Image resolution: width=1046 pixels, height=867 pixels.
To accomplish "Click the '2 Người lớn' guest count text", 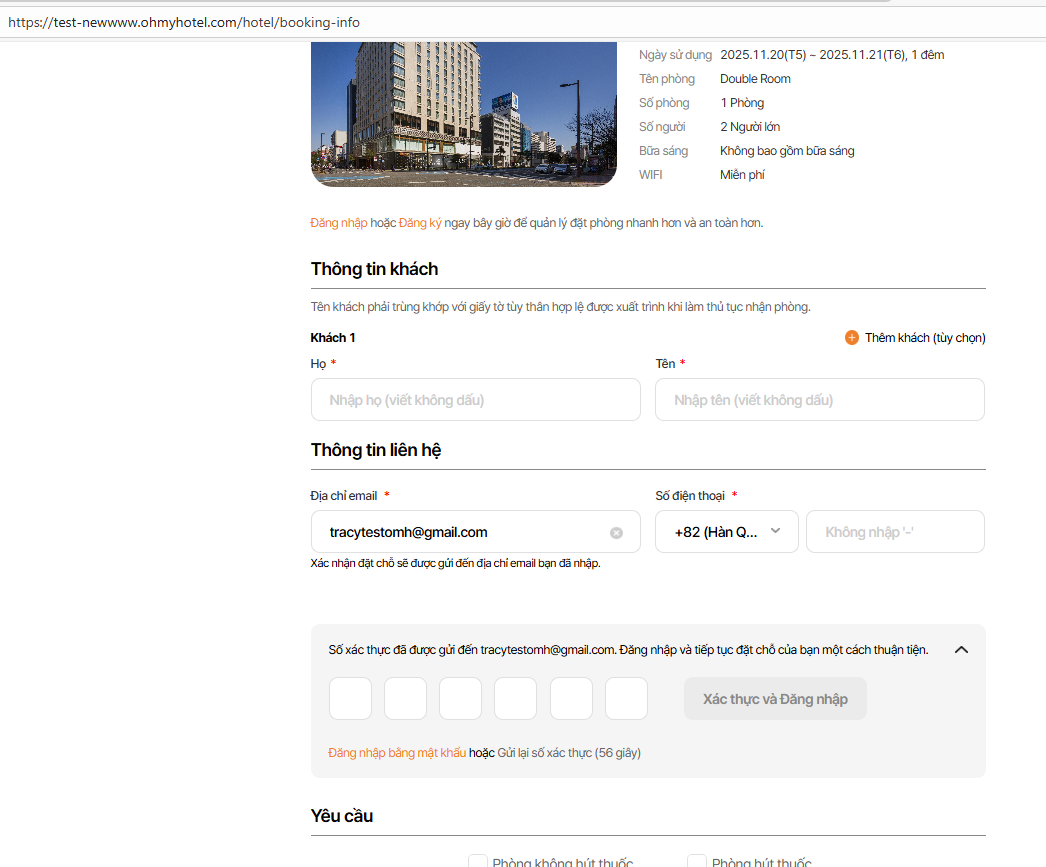I will tap(750, 127).
